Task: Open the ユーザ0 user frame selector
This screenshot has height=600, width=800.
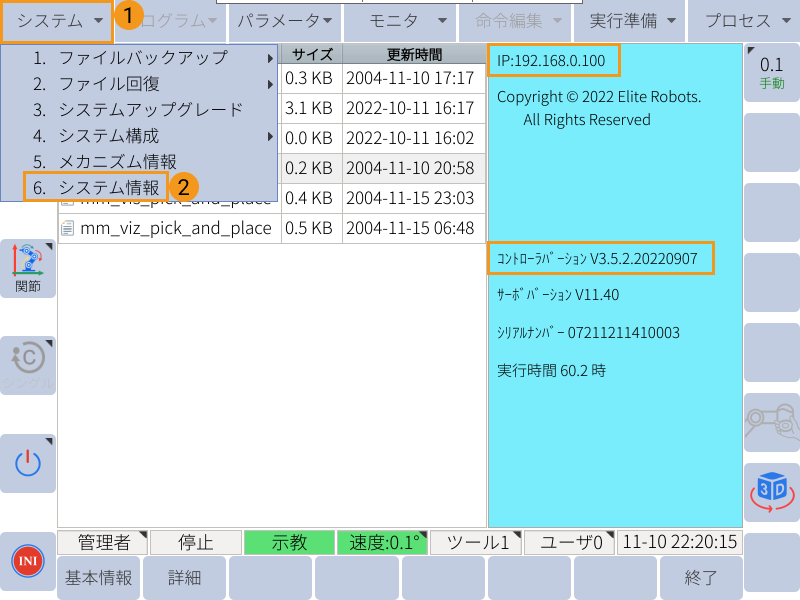Action: 570,542
